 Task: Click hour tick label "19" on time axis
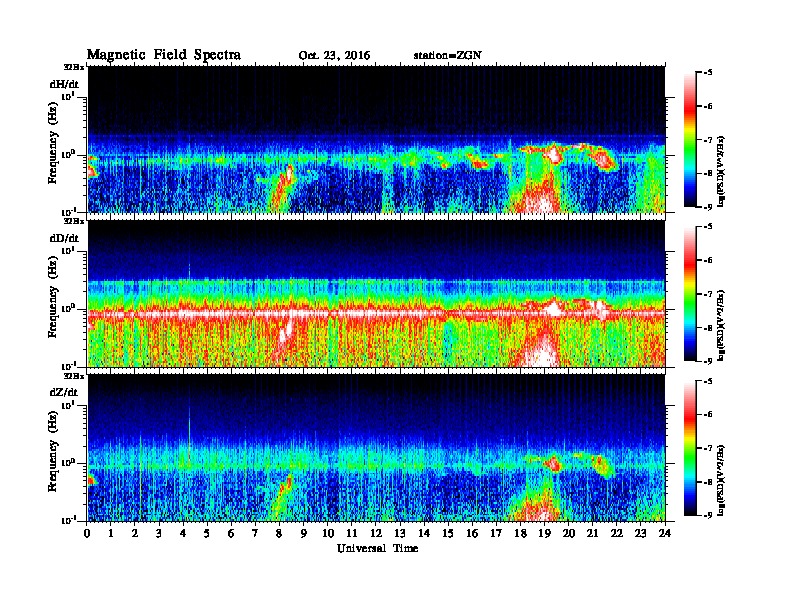544,534
